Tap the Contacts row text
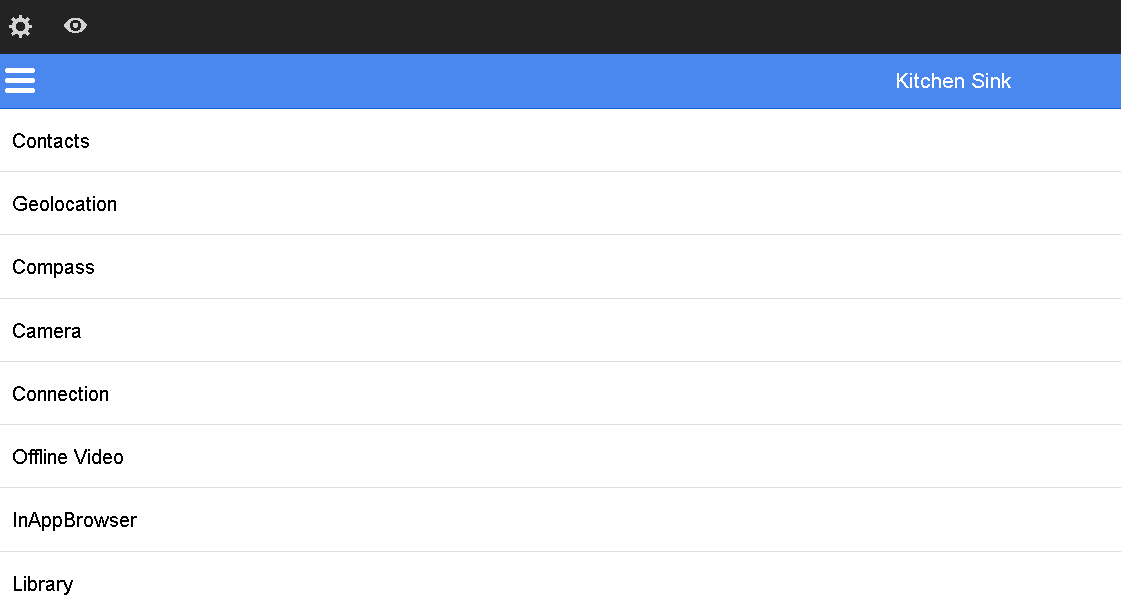1121x605 pixels. tap(51, 141)
